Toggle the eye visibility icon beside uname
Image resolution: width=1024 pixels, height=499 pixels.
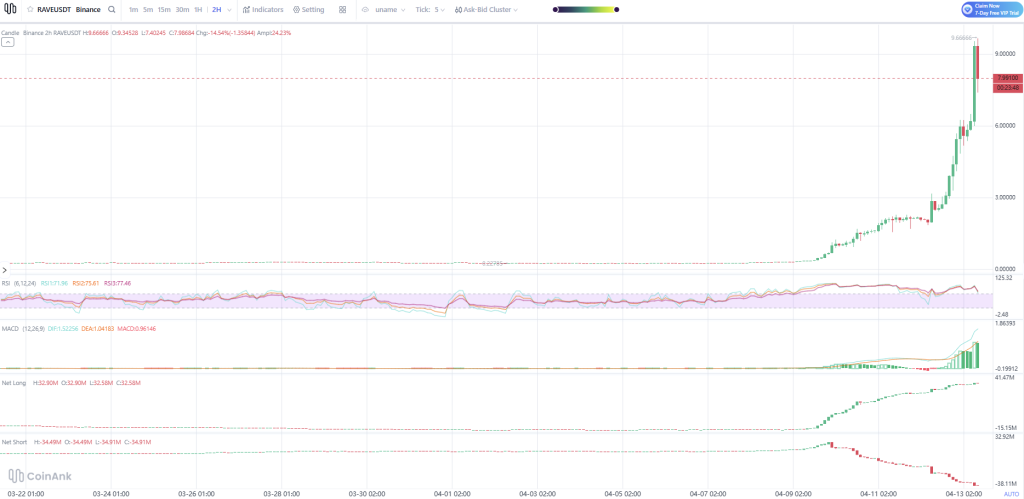365,9
